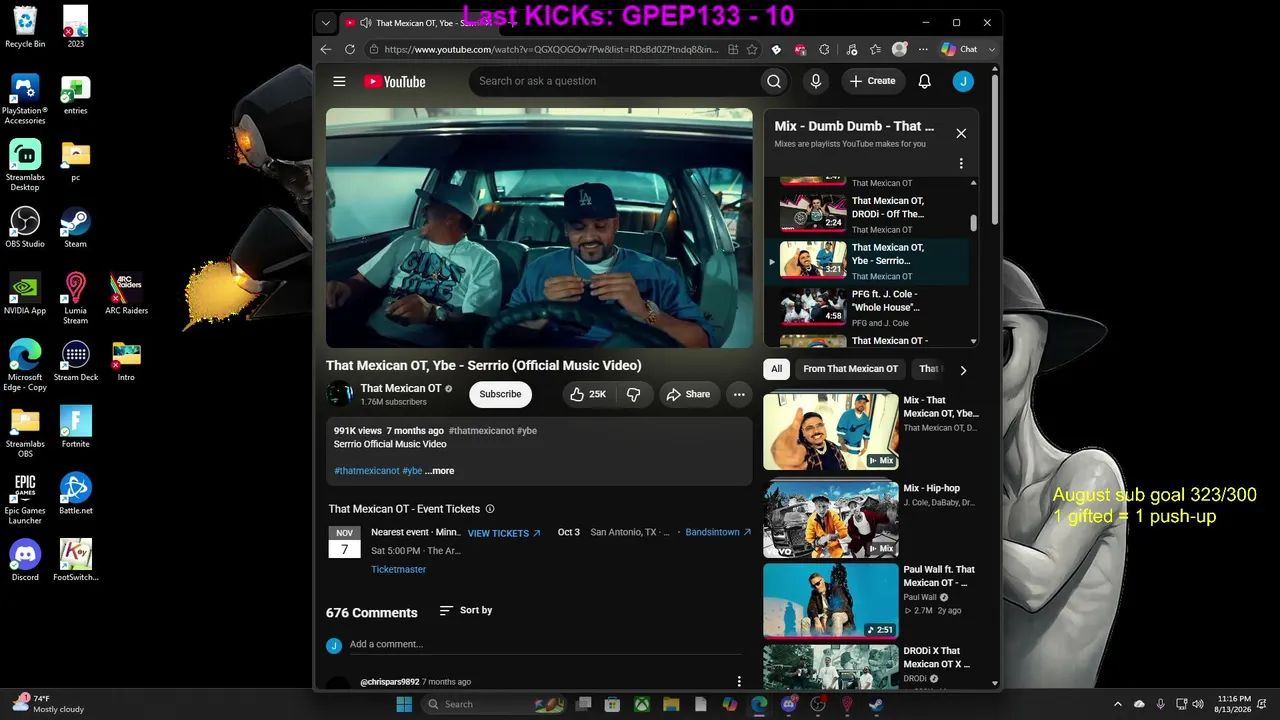Launch Steam from the desktop
The width and height of the screenshot is (1280, 720).
point(75,228)
